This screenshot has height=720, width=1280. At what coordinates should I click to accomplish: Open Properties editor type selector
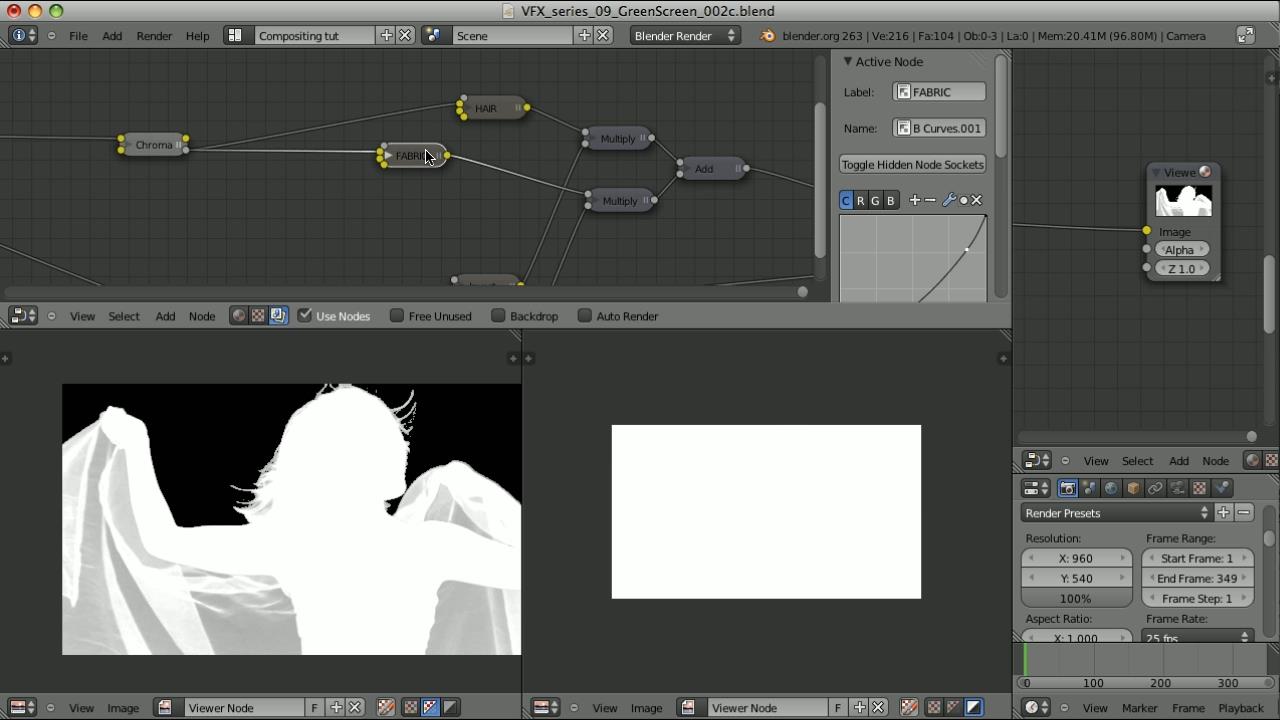tap(1035, 488)
